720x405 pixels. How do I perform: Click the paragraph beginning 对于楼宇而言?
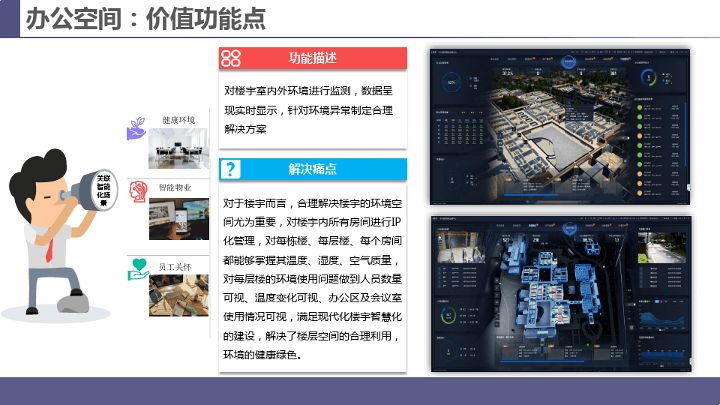tap(312, 279)
